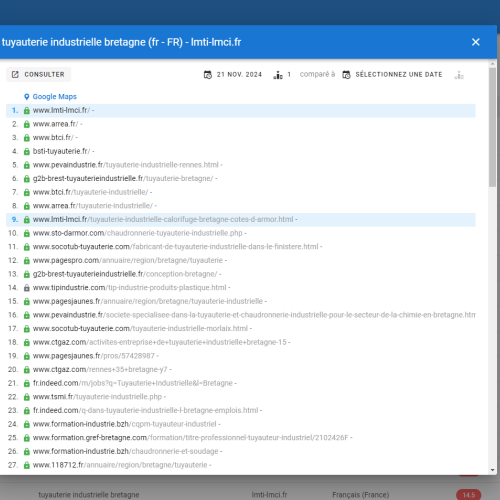This screenshot has width=500, height=500.
Task: Open www.sto-darmor.com chaudronnerie result
Action: coord(137,233)
